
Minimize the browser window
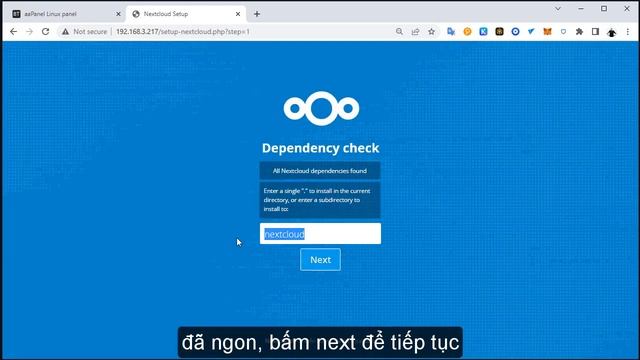tap(581, 9)
